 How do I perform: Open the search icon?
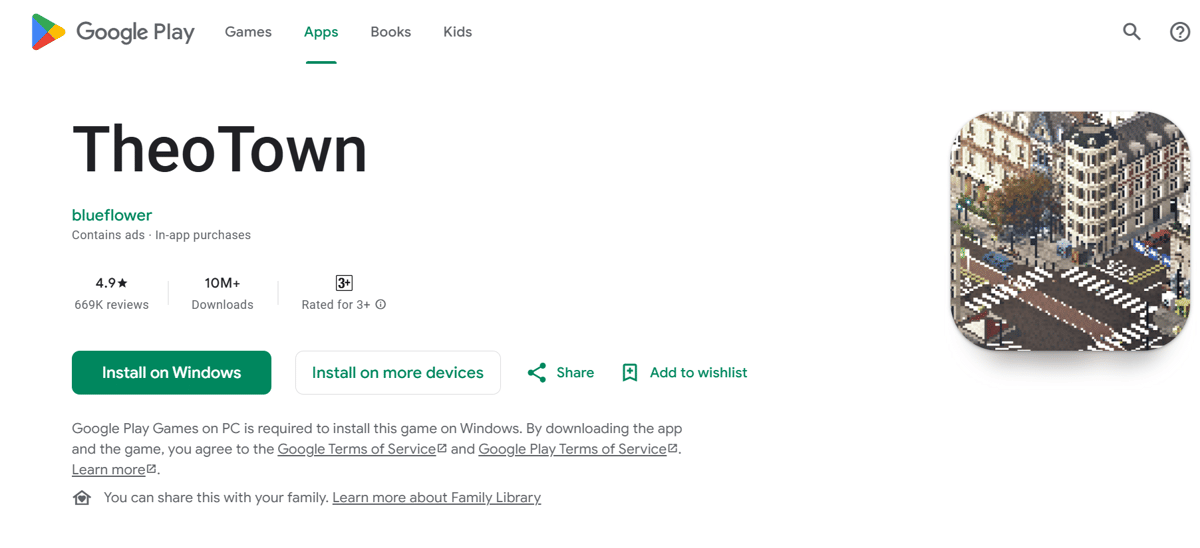(x=1132, y=32)
